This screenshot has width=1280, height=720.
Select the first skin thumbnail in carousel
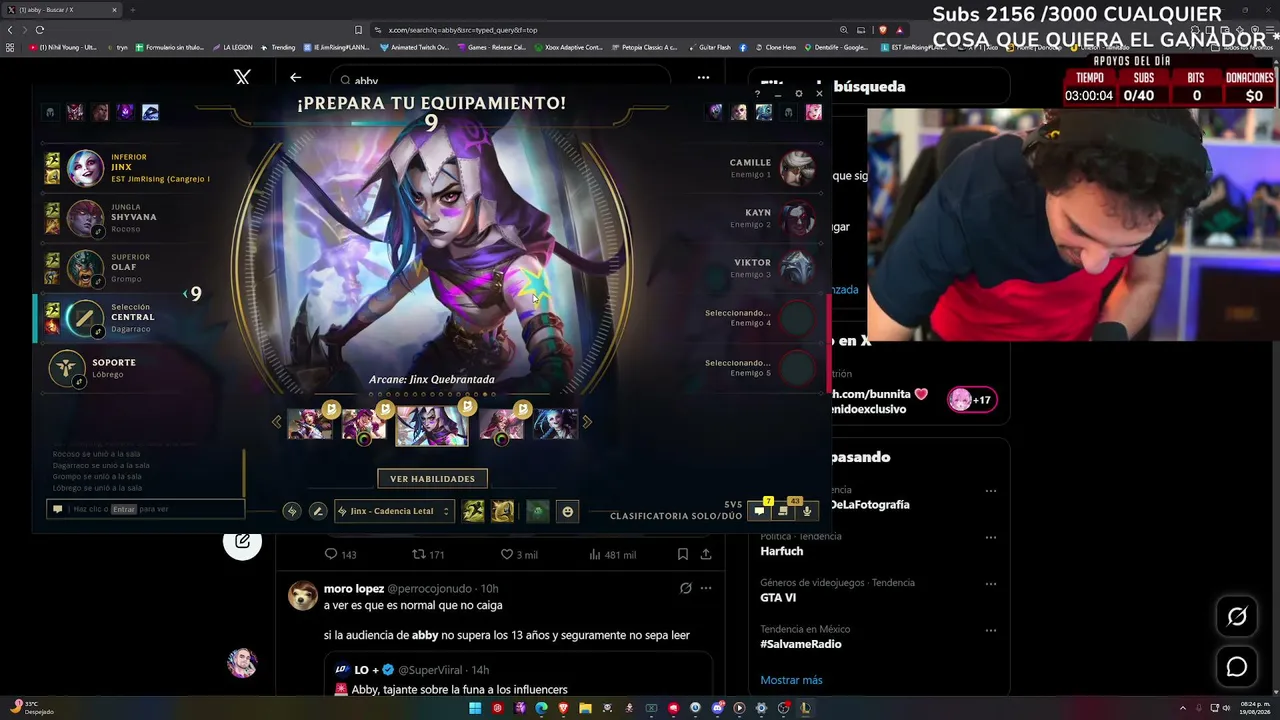pyautogui.click(x=310, y=424)
